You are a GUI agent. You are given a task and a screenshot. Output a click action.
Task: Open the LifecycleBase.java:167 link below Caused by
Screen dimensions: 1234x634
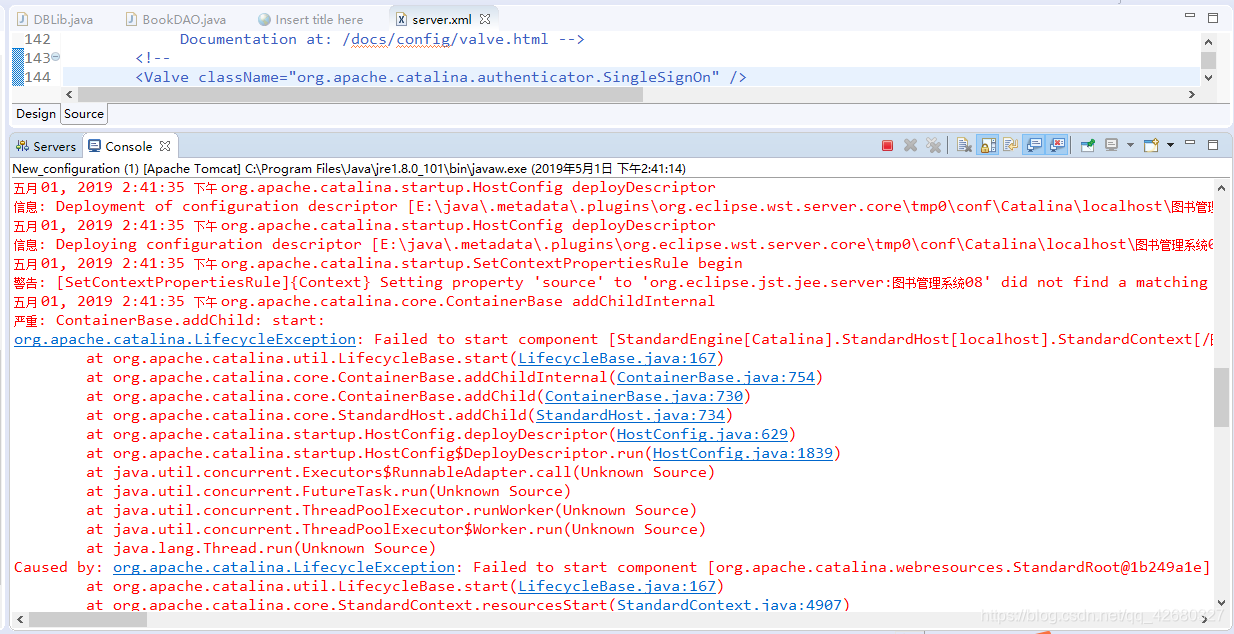tap(617, 586)
